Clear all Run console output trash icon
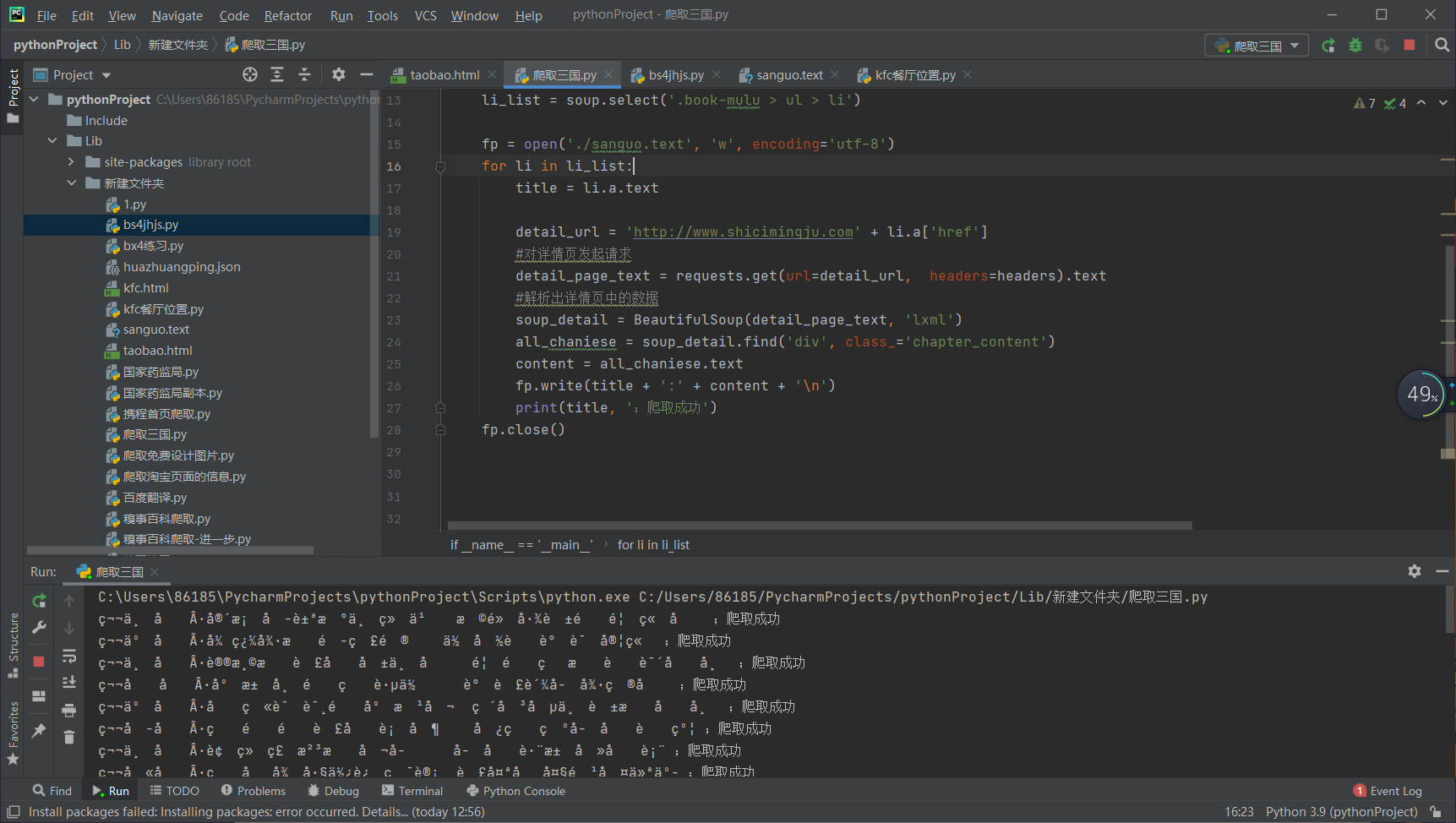This screenshot has height=823, width=1456. 69,737
